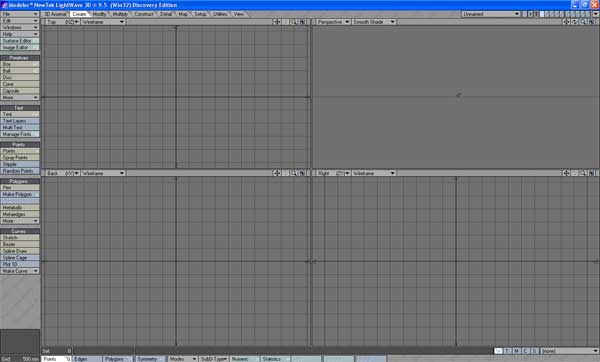600x362 pixels.
Task: Select the M vertex map button
Action: point(517,351)
